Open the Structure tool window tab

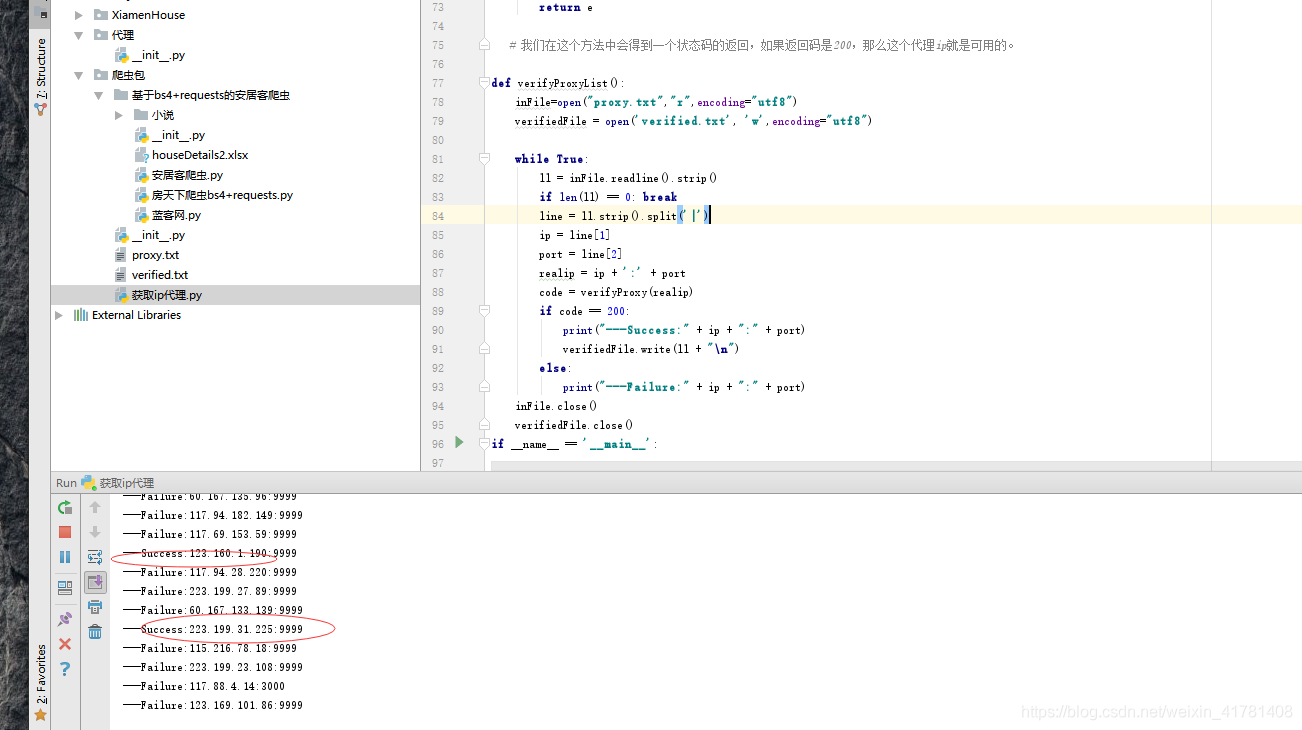pyautogui.click(x=40, y=77)
